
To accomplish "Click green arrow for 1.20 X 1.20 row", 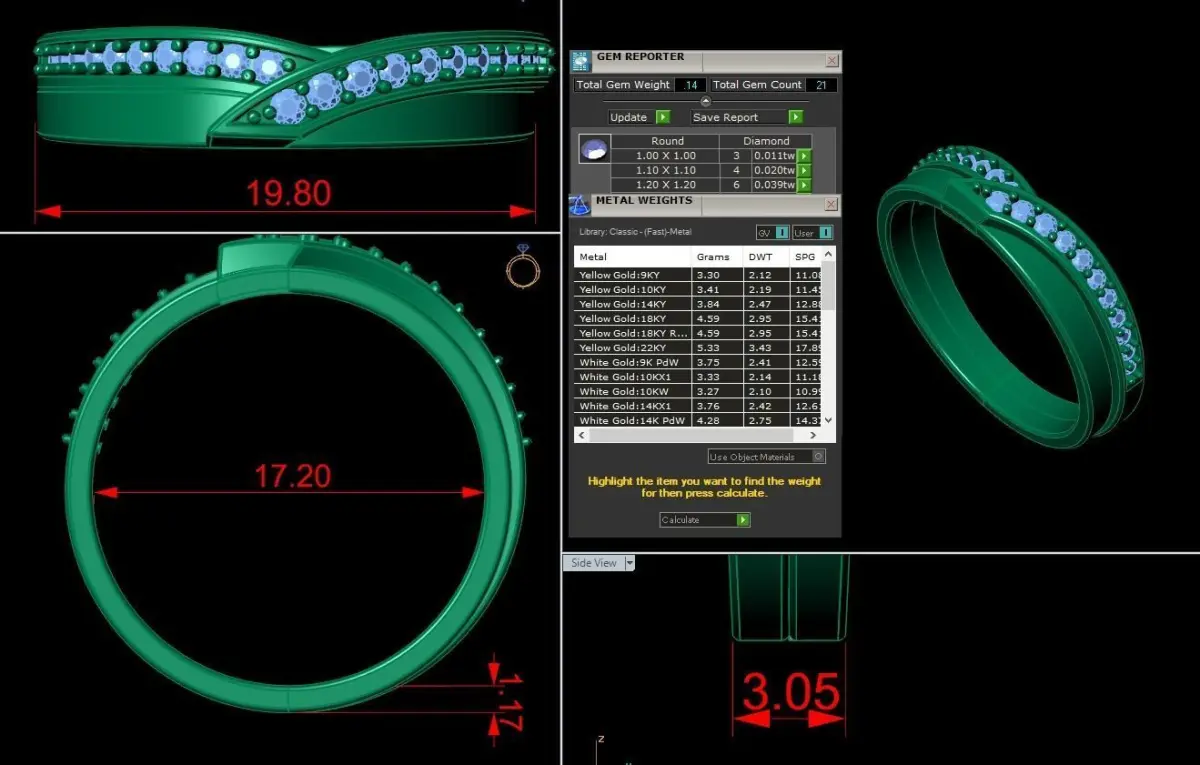I will pos(804,185).
